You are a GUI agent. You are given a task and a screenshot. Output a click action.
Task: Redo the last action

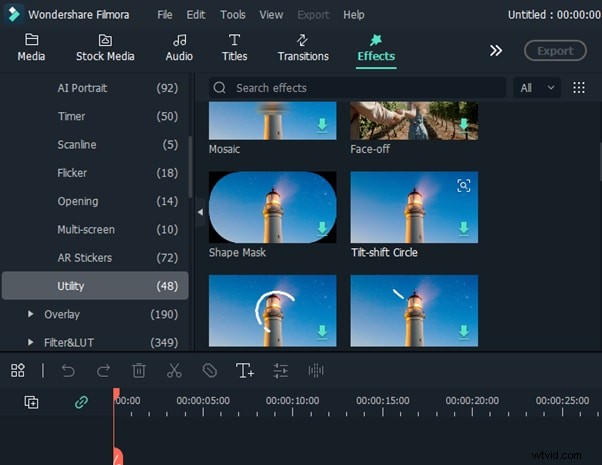coord(103,371)
